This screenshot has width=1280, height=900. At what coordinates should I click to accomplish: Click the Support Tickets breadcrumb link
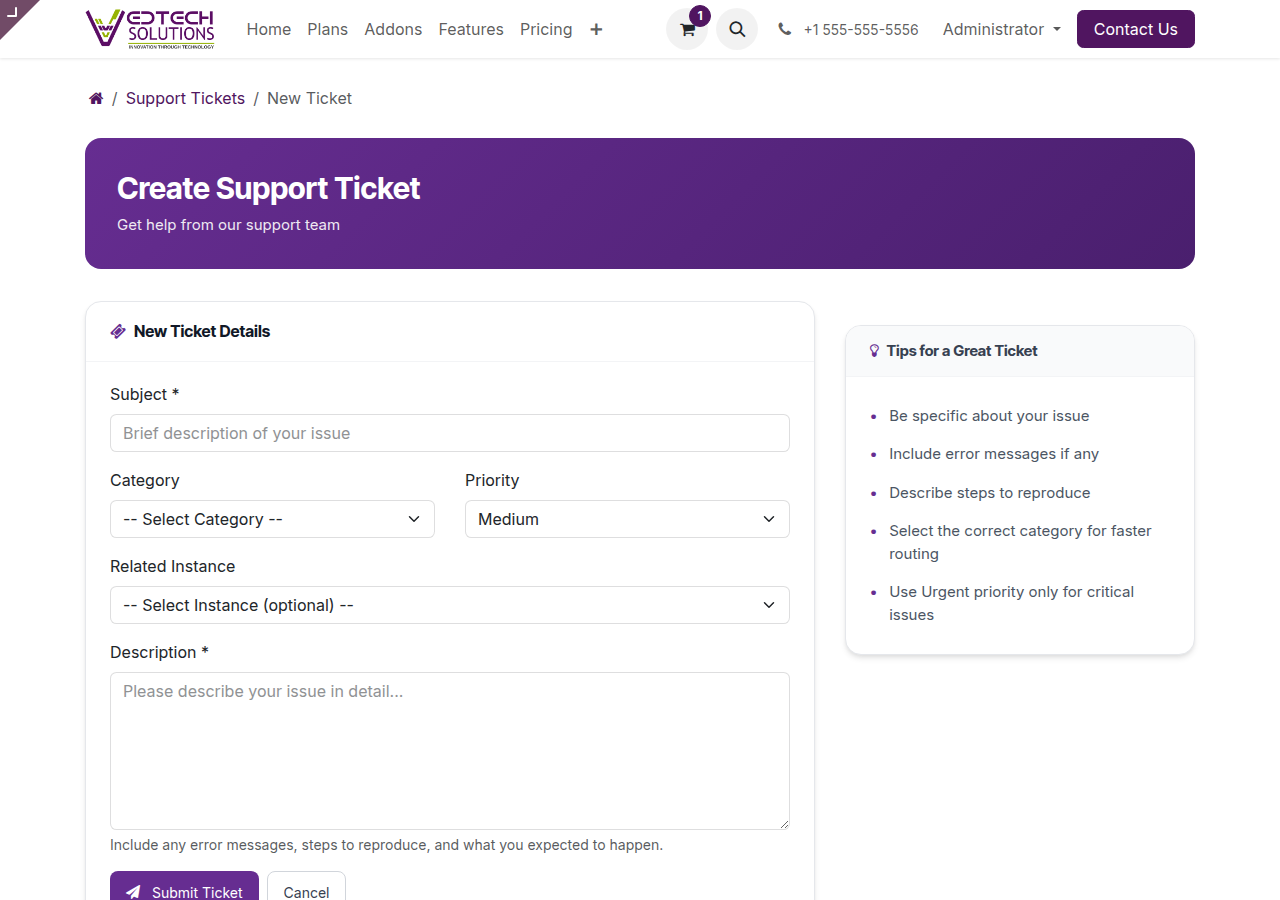(x=185, y=98)
